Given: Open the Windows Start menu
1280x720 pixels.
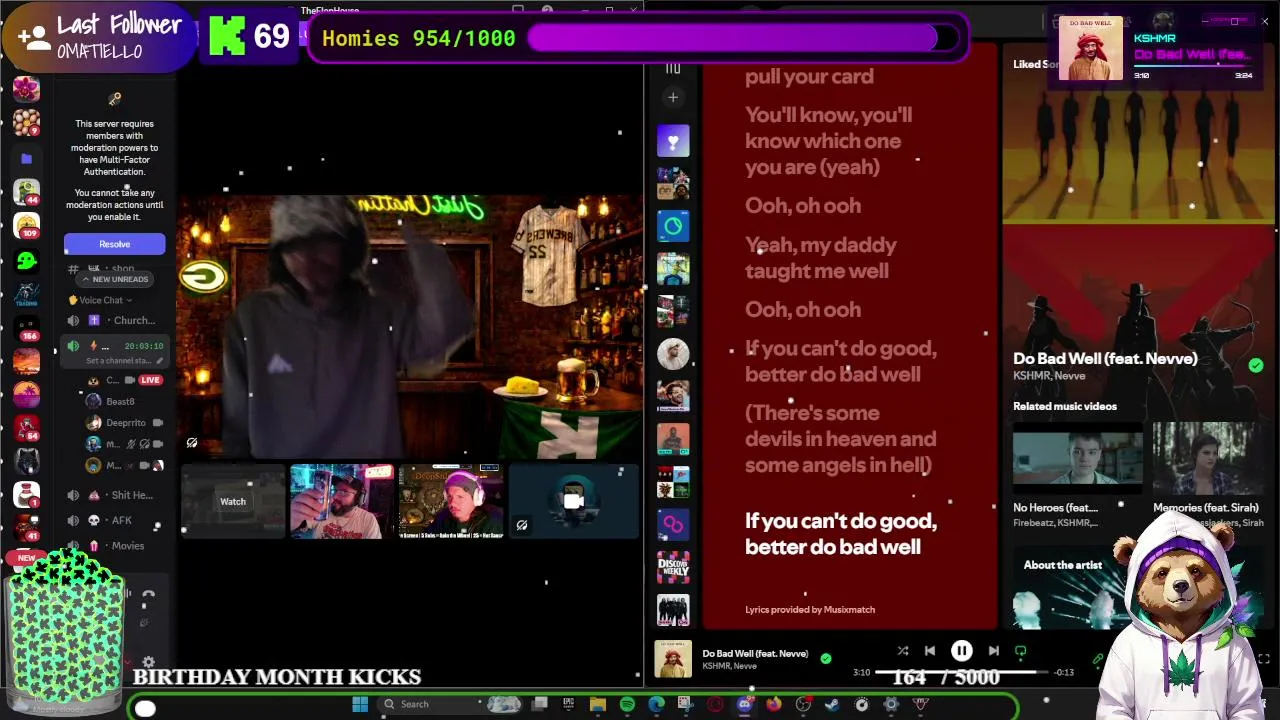Looking at the screenshot, I should pyautogui.click(x=360, y=704).
